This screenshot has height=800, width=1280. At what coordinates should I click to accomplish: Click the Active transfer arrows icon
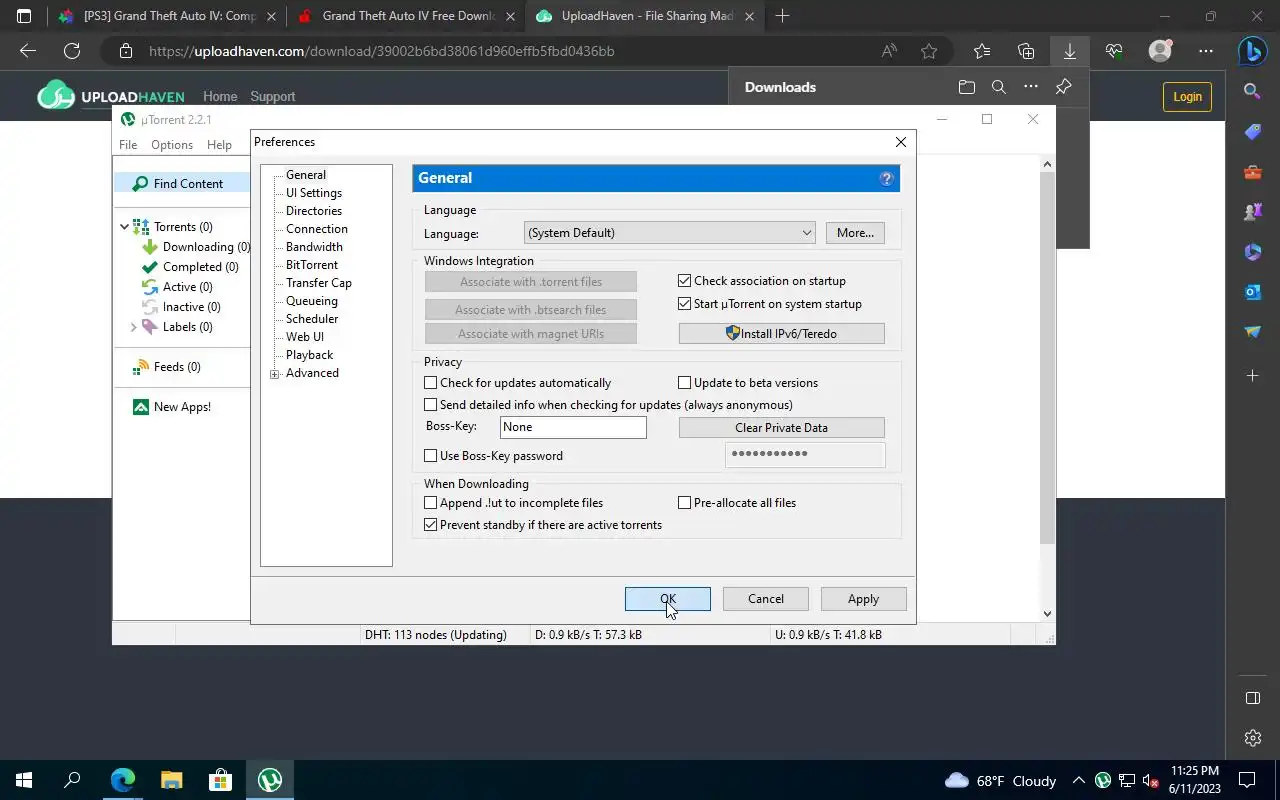(150, 287)
